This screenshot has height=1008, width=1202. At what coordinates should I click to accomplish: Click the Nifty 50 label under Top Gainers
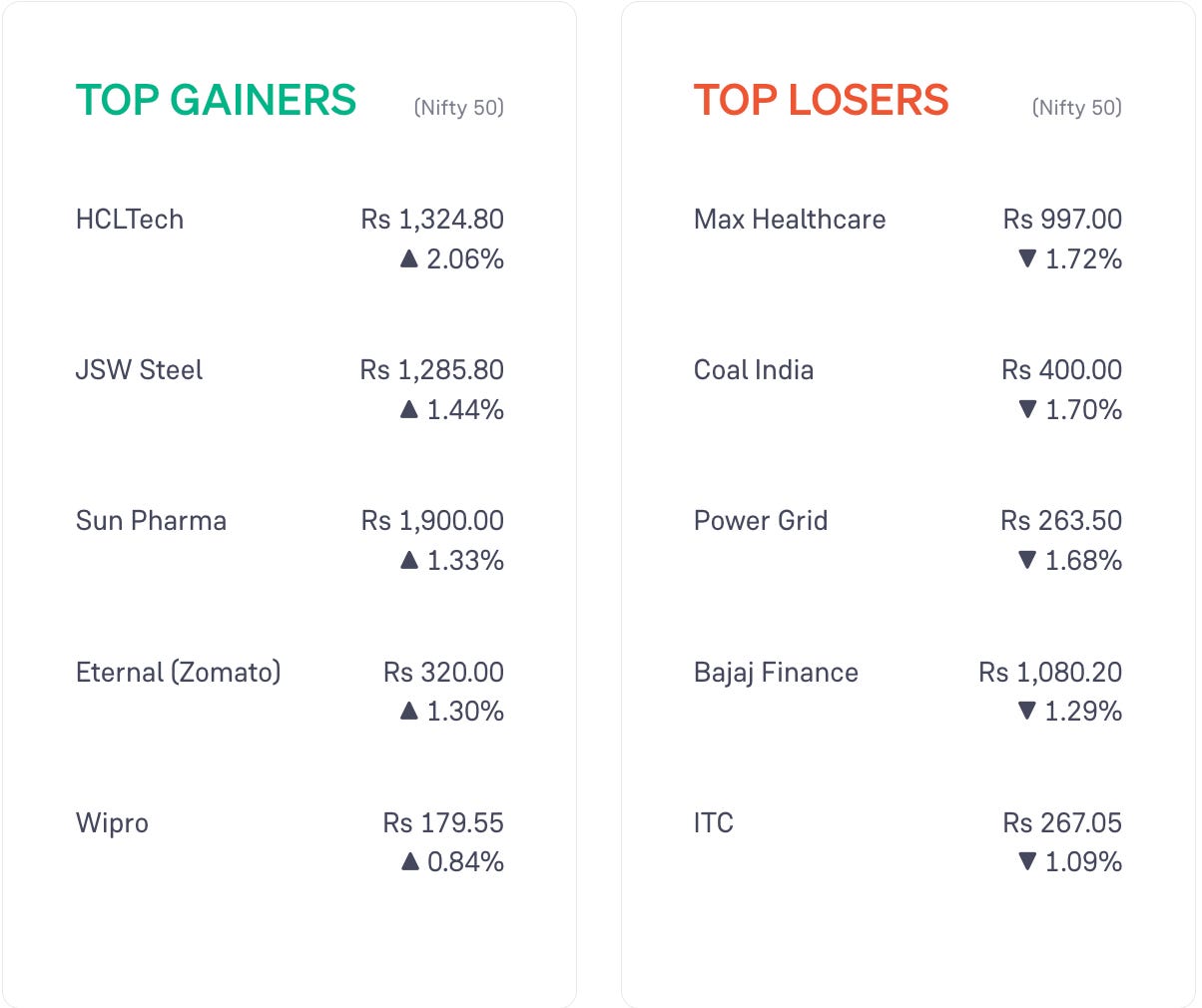click(459, 108)
